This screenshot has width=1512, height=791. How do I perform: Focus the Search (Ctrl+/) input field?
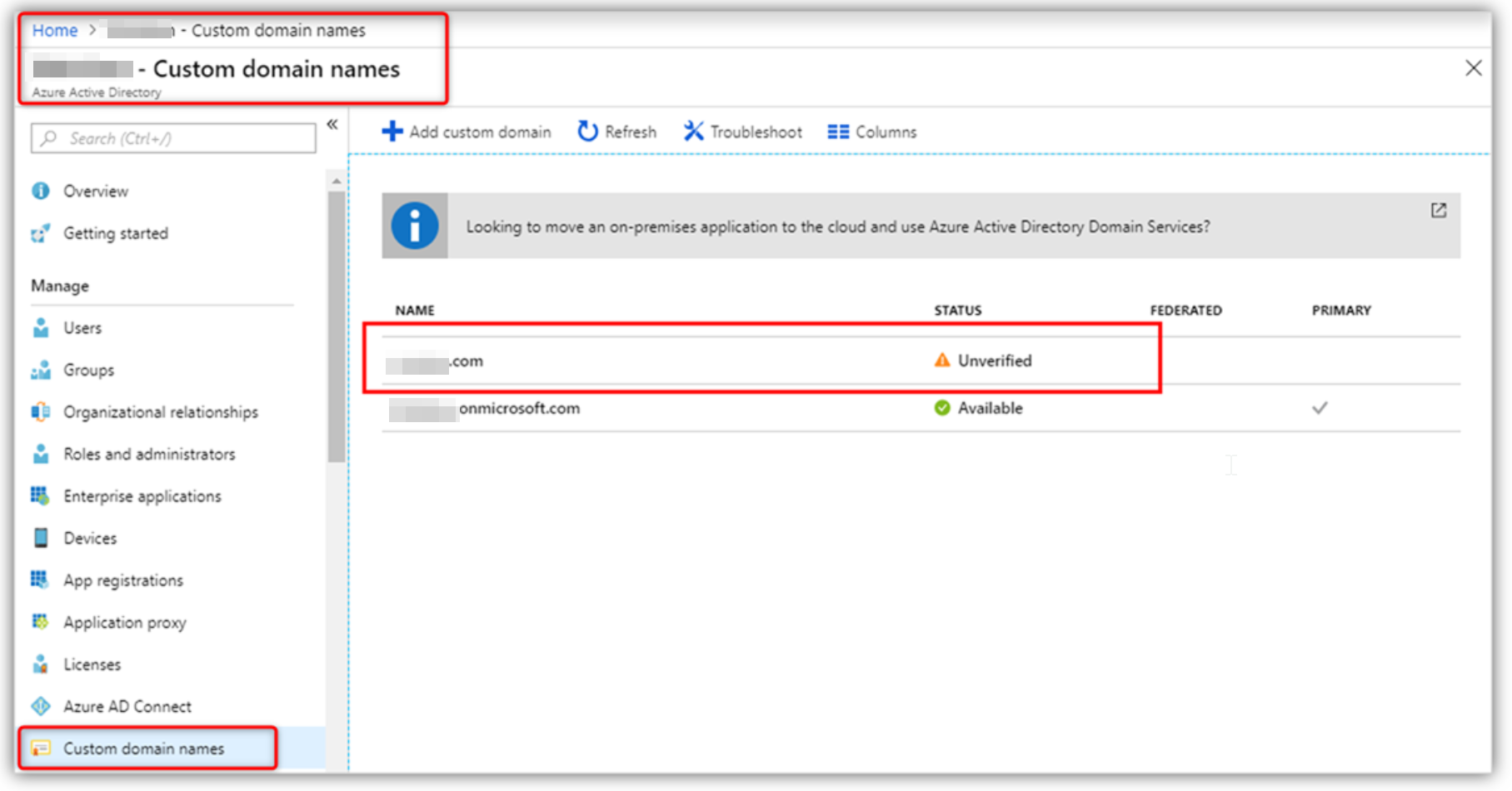click(173, 138)
